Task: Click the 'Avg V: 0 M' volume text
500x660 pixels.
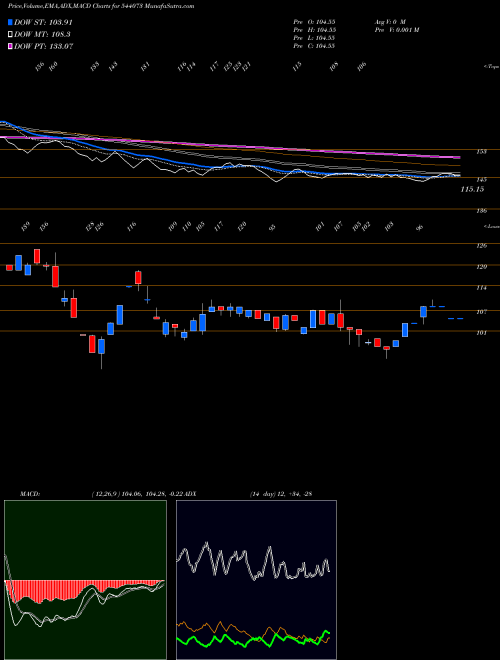Action: pyautogui.click(x=390, y=21)
